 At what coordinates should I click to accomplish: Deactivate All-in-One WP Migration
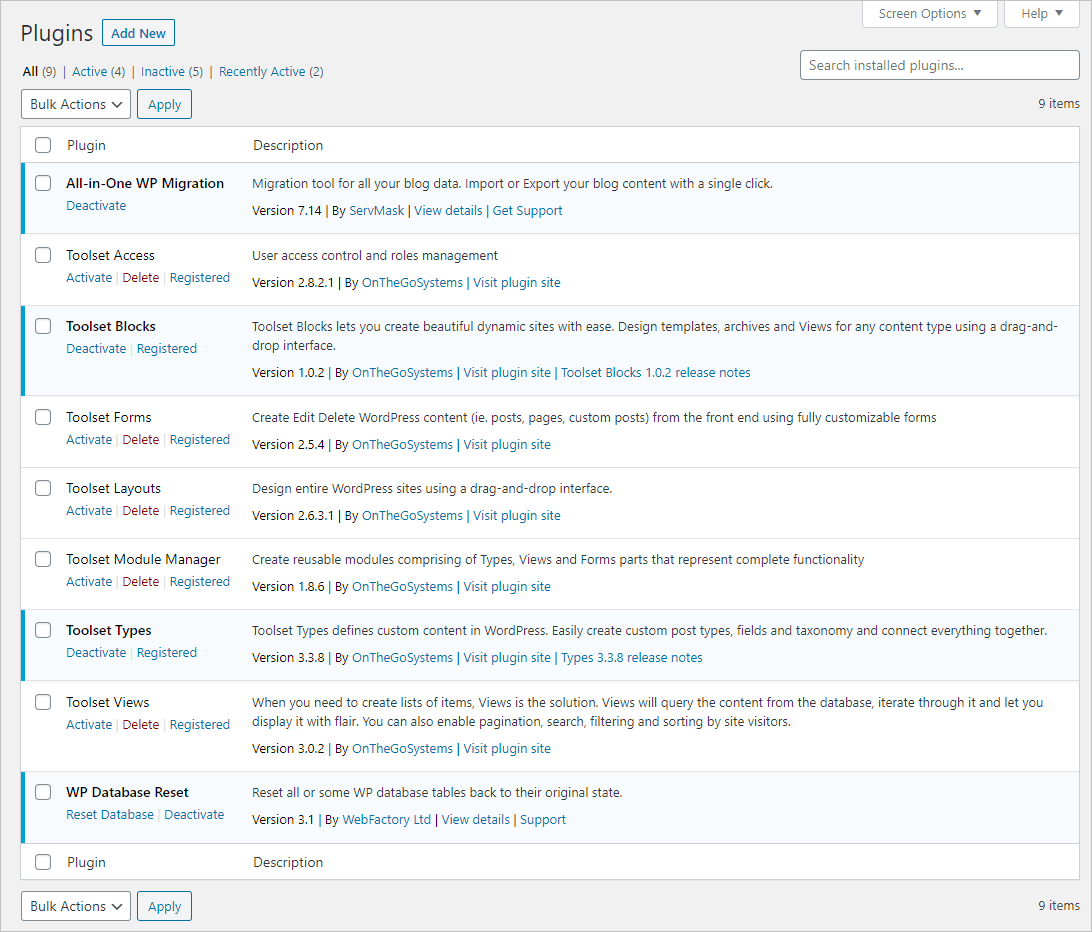(x=96, y=205)
